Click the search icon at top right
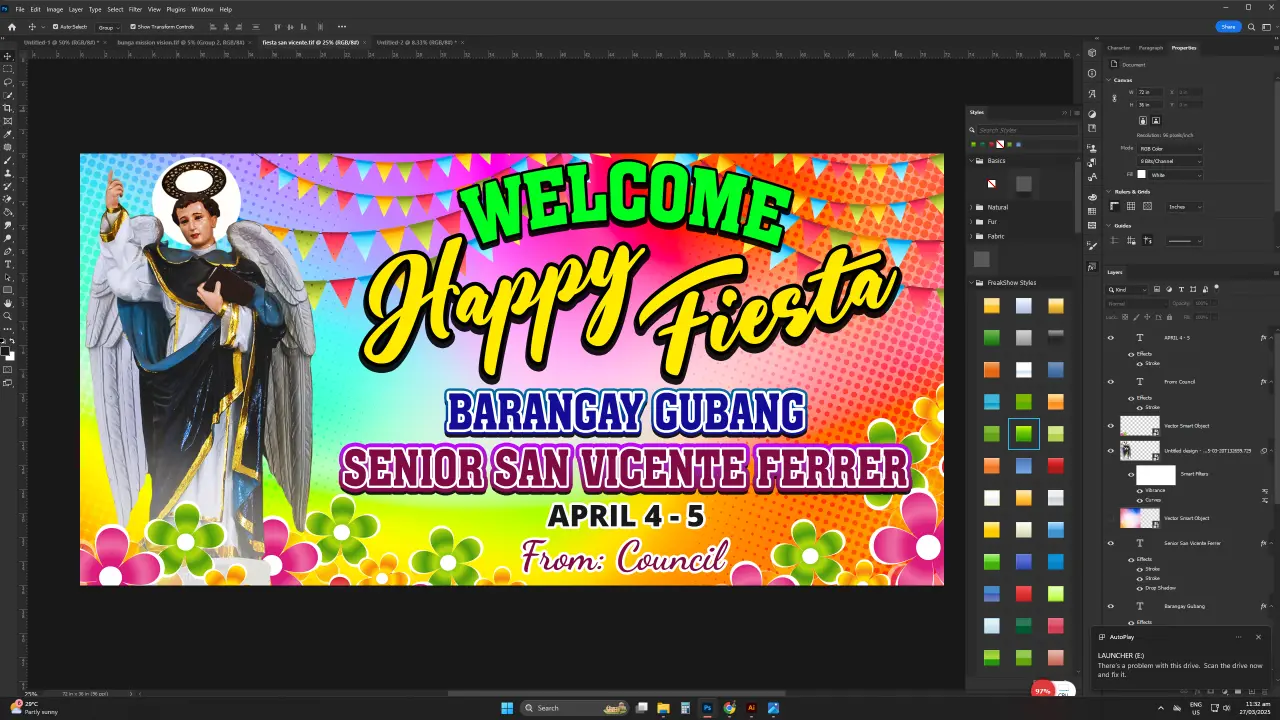 (x=1249, y=27)
